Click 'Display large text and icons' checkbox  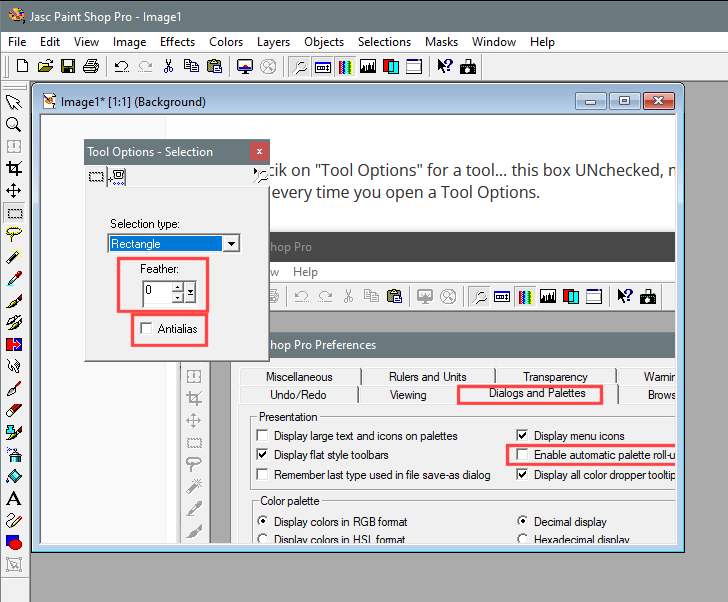[262, 435]
